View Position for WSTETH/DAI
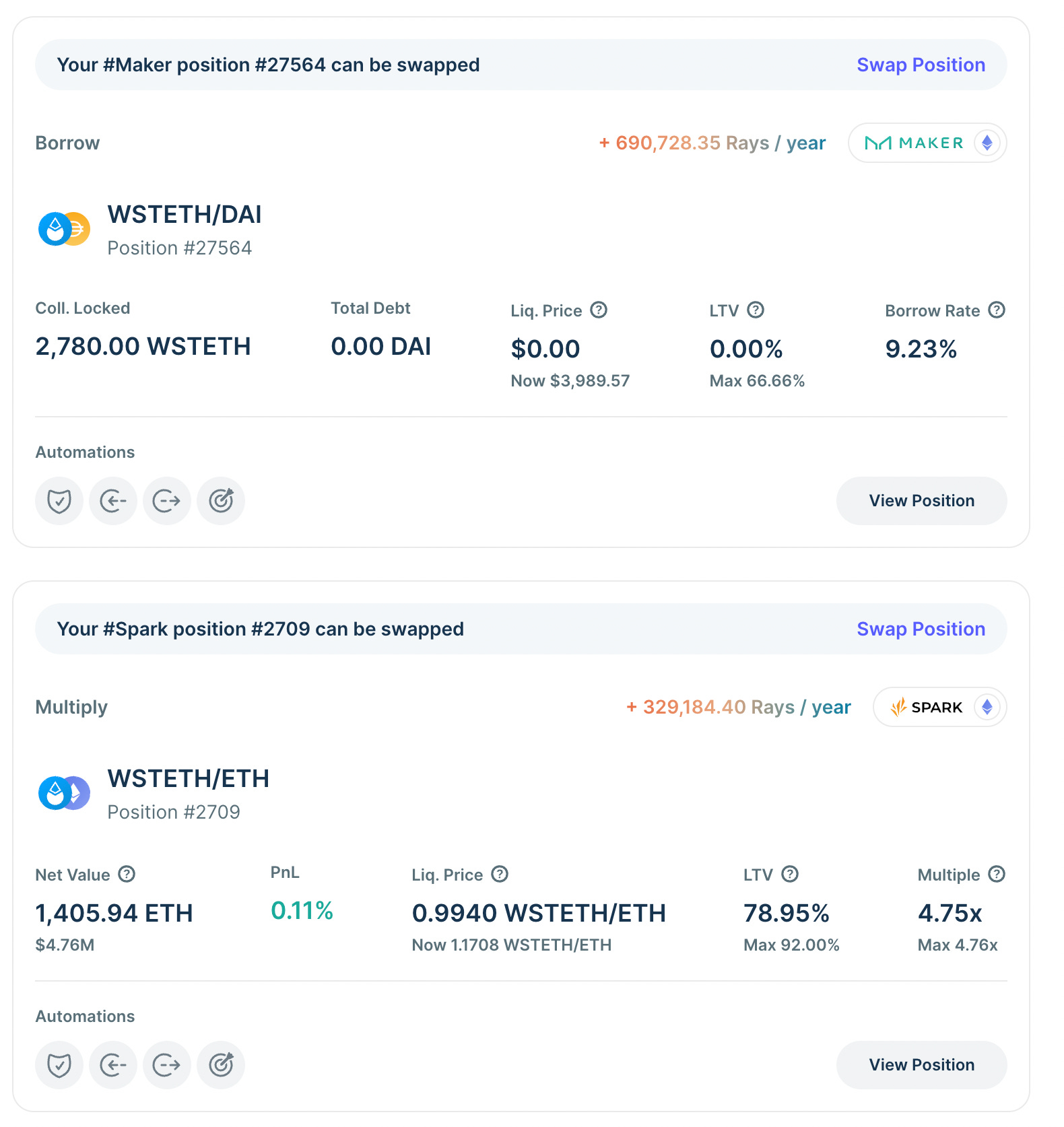1064x1127 pixels. point(921,501)
